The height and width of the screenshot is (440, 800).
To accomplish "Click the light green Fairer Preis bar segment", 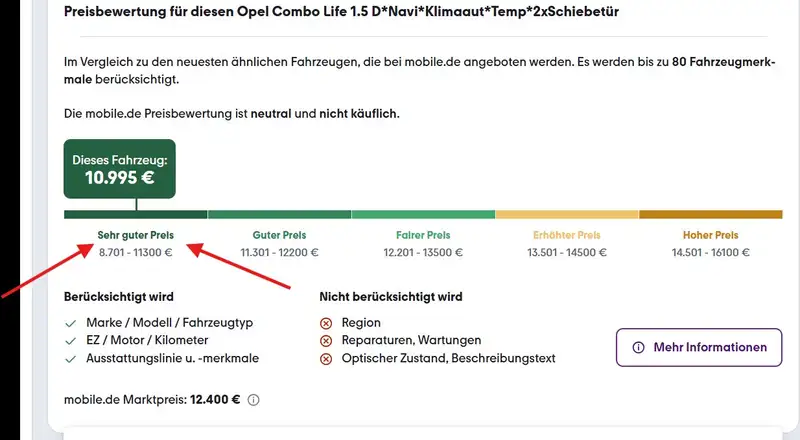I will [x=423, y=214].
